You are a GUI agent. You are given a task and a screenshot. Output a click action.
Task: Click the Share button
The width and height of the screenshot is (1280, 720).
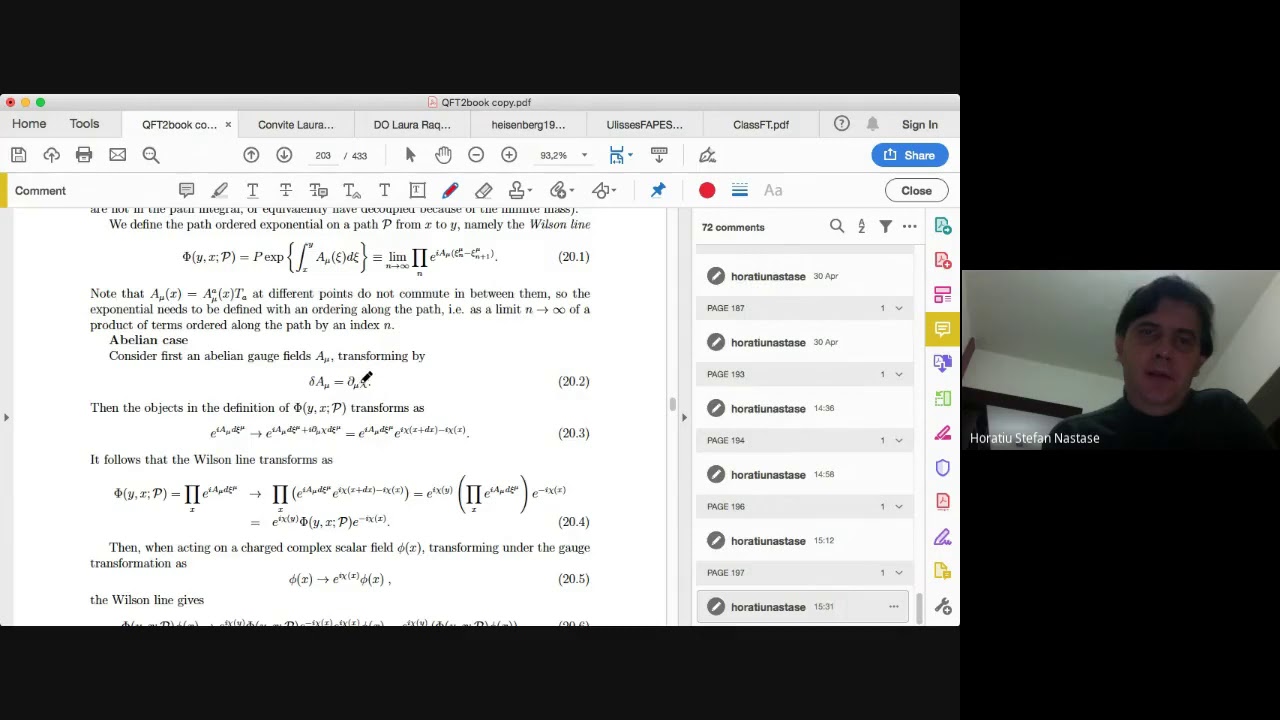[x=910, y=155]
